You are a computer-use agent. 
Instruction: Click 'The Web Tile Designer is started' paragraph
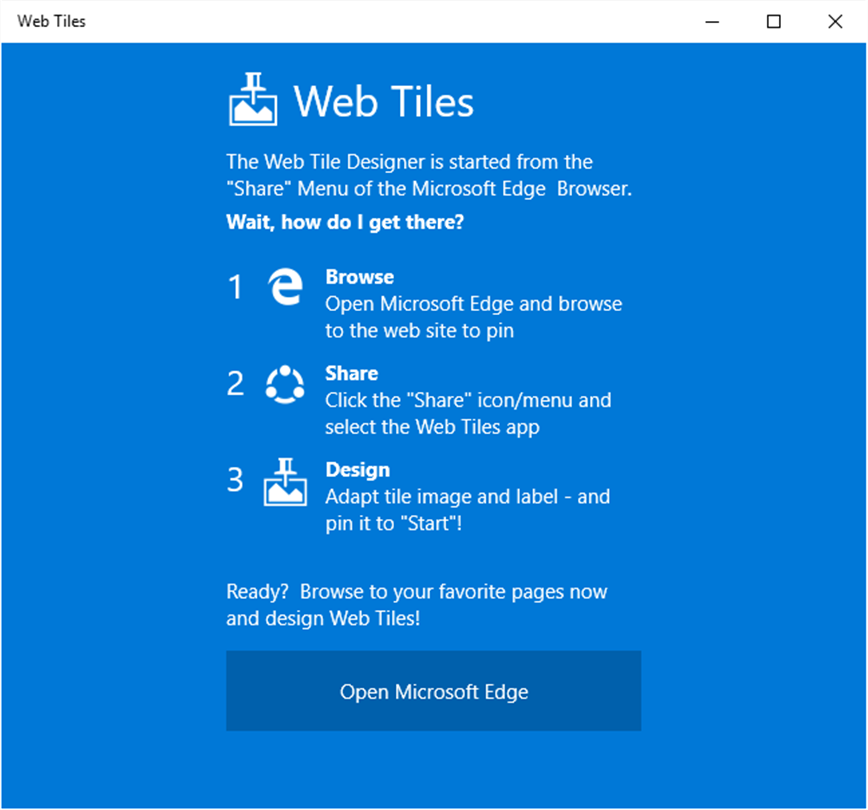(429, 175)
